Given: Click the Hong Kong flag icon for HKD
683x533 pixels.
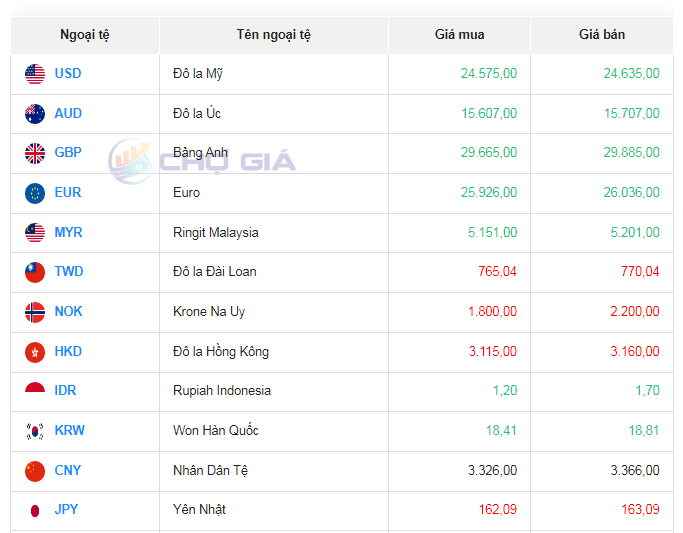Looking at the screenshot, I should click(35, 352).
